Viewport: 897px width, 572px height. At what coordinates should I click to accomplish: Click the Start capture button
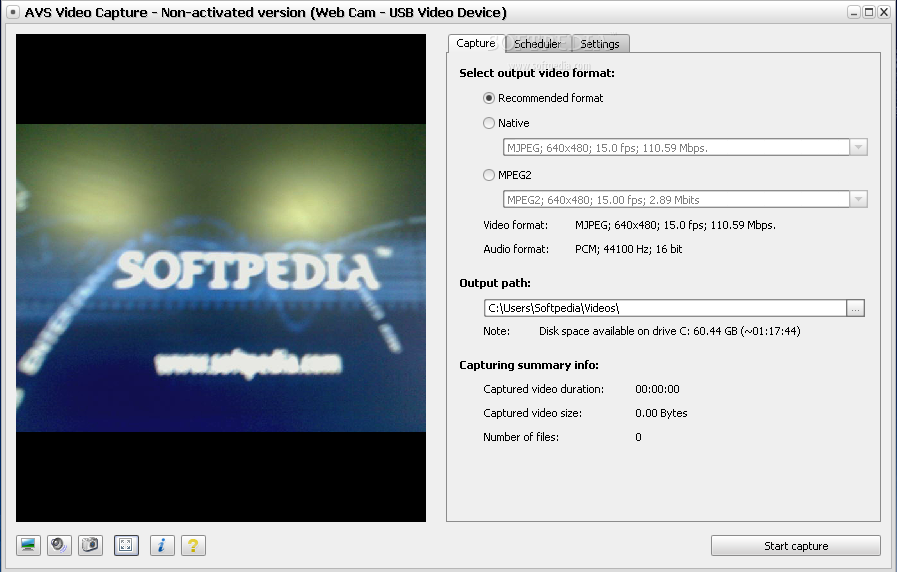point(796,546)
